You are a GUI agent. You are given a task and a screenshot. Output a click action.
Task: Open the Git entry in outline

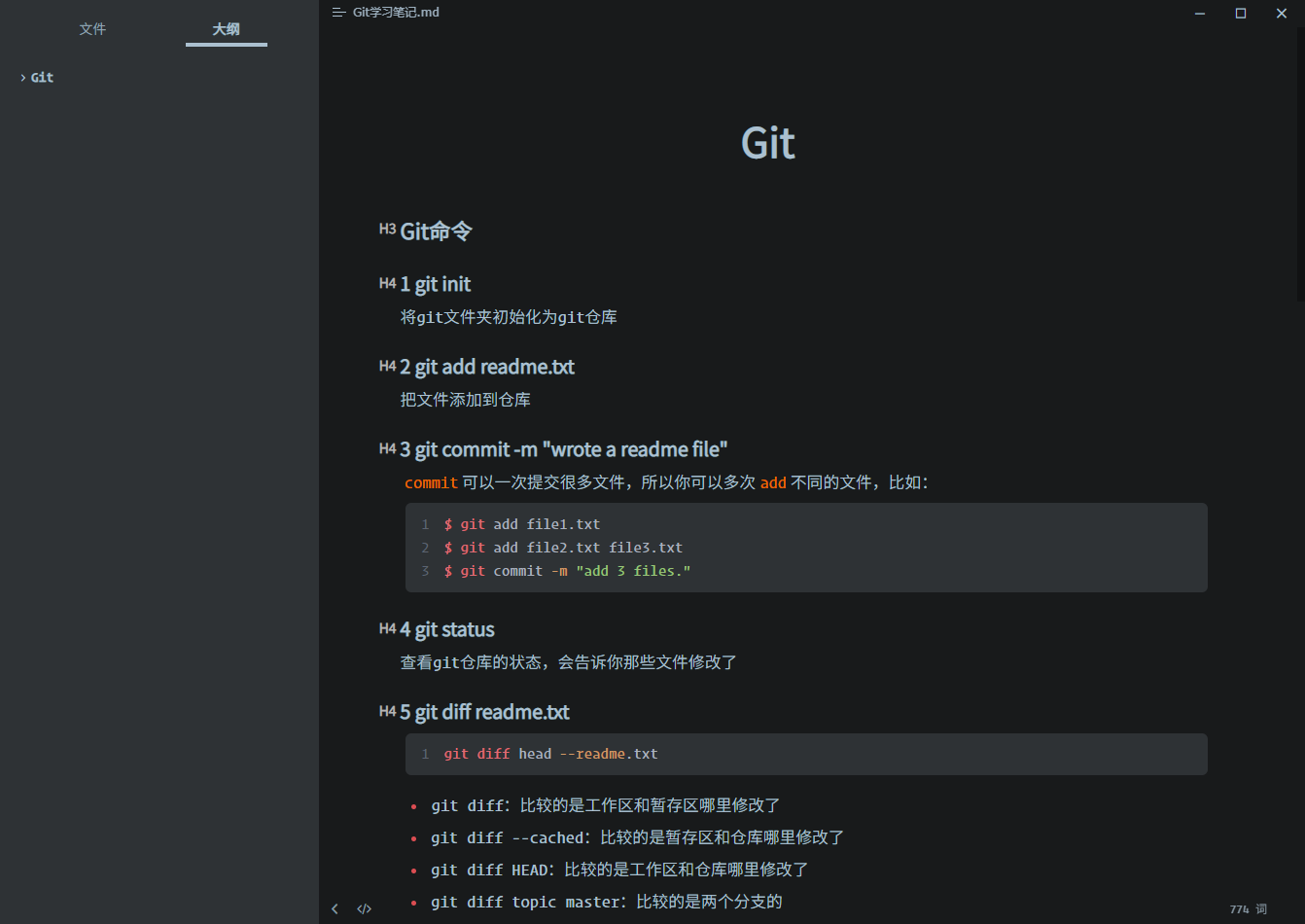tap(42, 78)
